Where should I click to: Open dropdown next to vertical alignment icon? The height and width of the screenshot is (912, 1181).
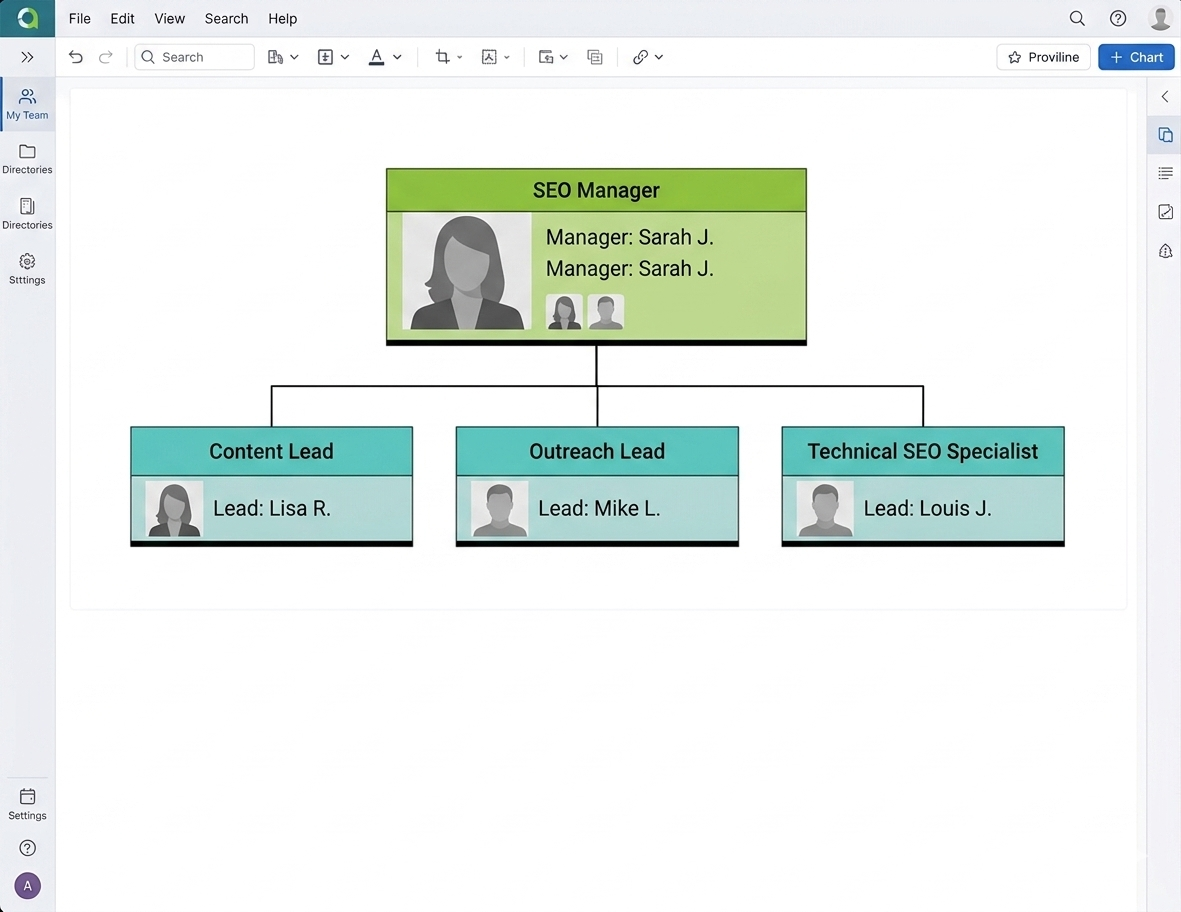(x=345, y=57)
